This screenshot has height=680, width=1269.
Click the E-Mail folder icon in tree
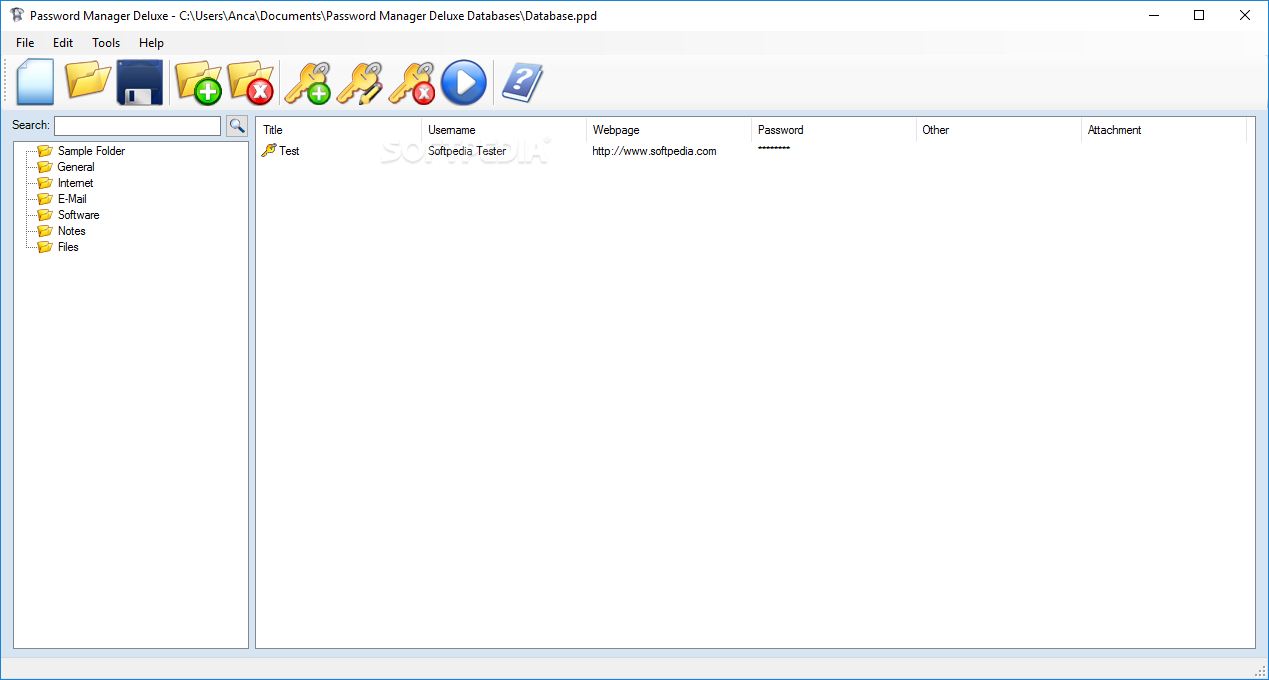45,199
